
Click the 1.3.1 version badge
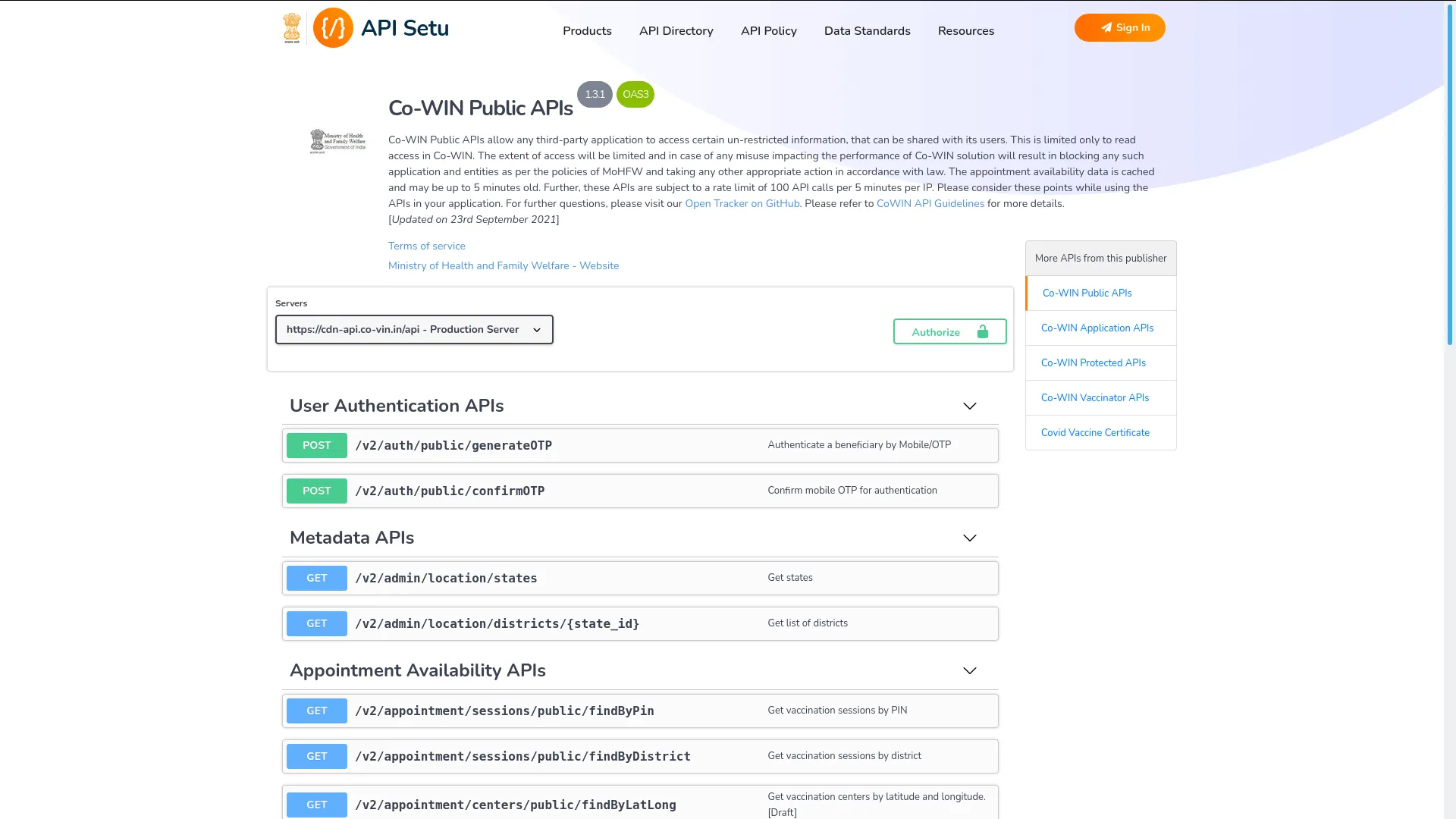[x=595, y=95]
